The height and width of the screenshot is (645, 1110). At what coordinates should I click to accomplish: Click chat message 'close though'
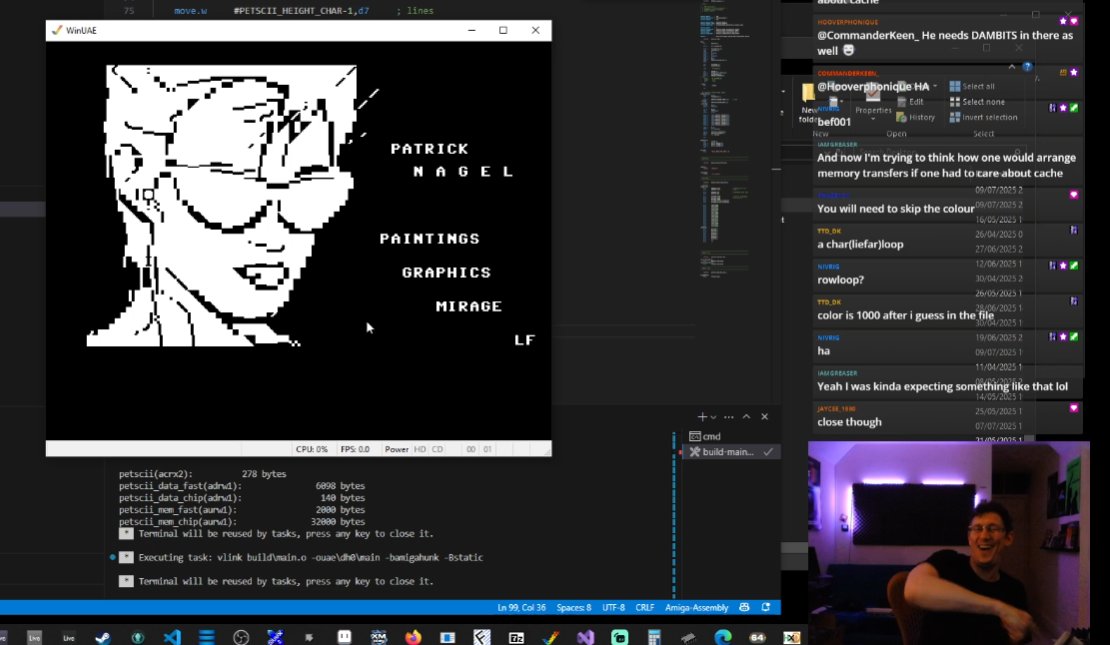point(849,422)
